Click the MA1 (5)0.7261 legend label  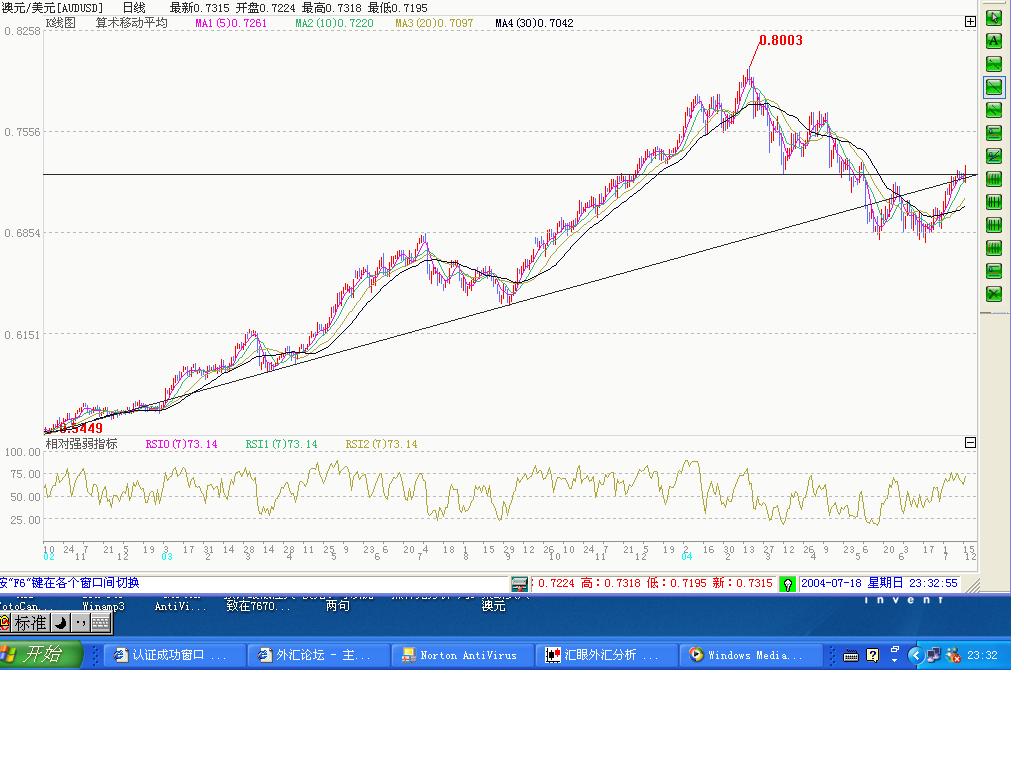point(231,23)
